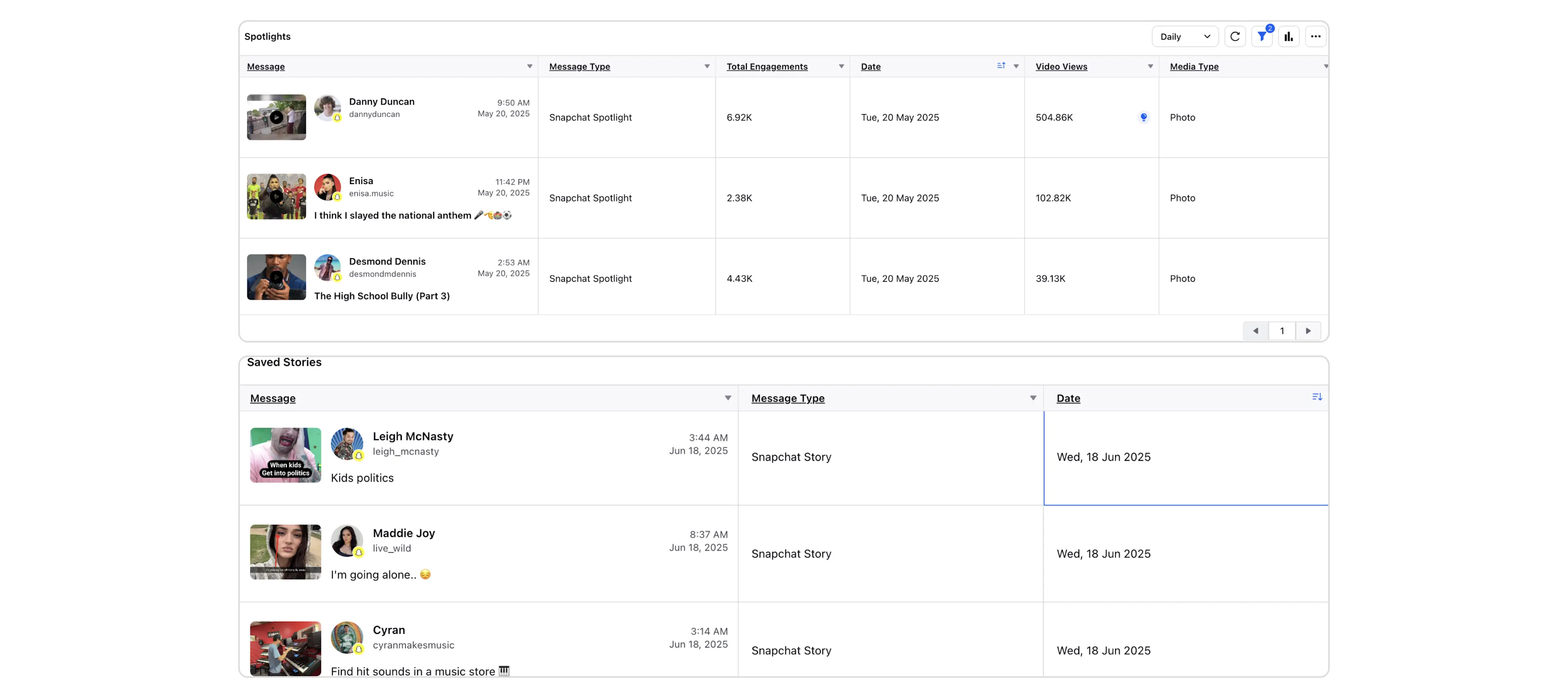The image size is (1568, 698).
Task: Go to next Spotlights page arrow
Action: coord(1308,331)
